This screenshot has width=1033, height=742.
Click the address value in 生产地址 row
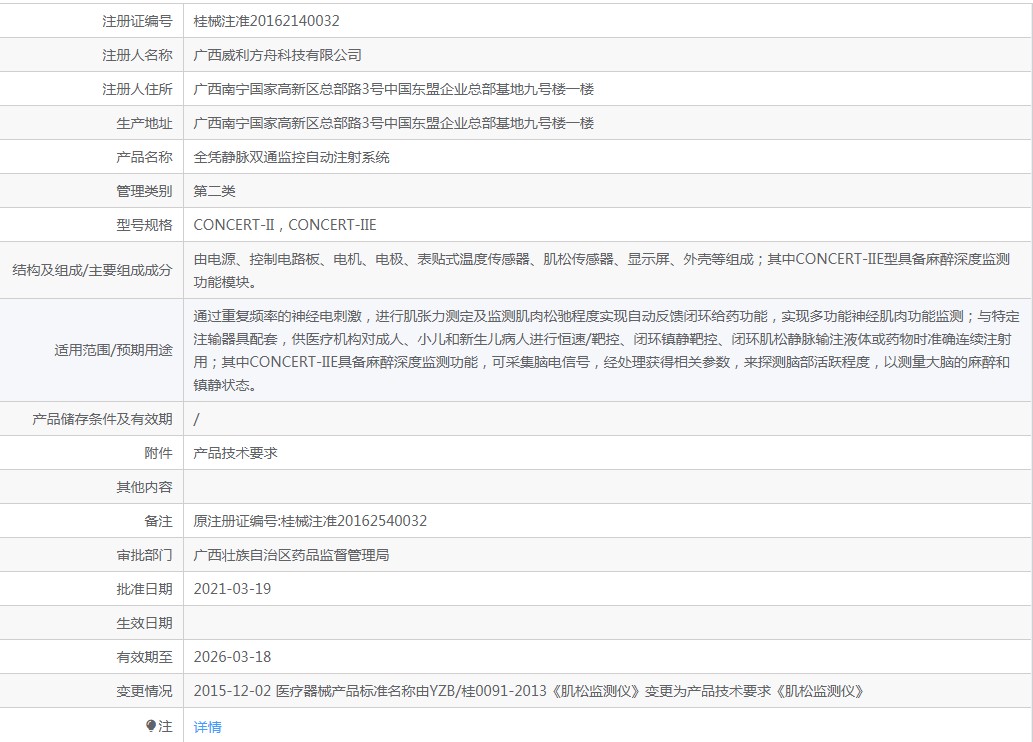tap(393, 123)
